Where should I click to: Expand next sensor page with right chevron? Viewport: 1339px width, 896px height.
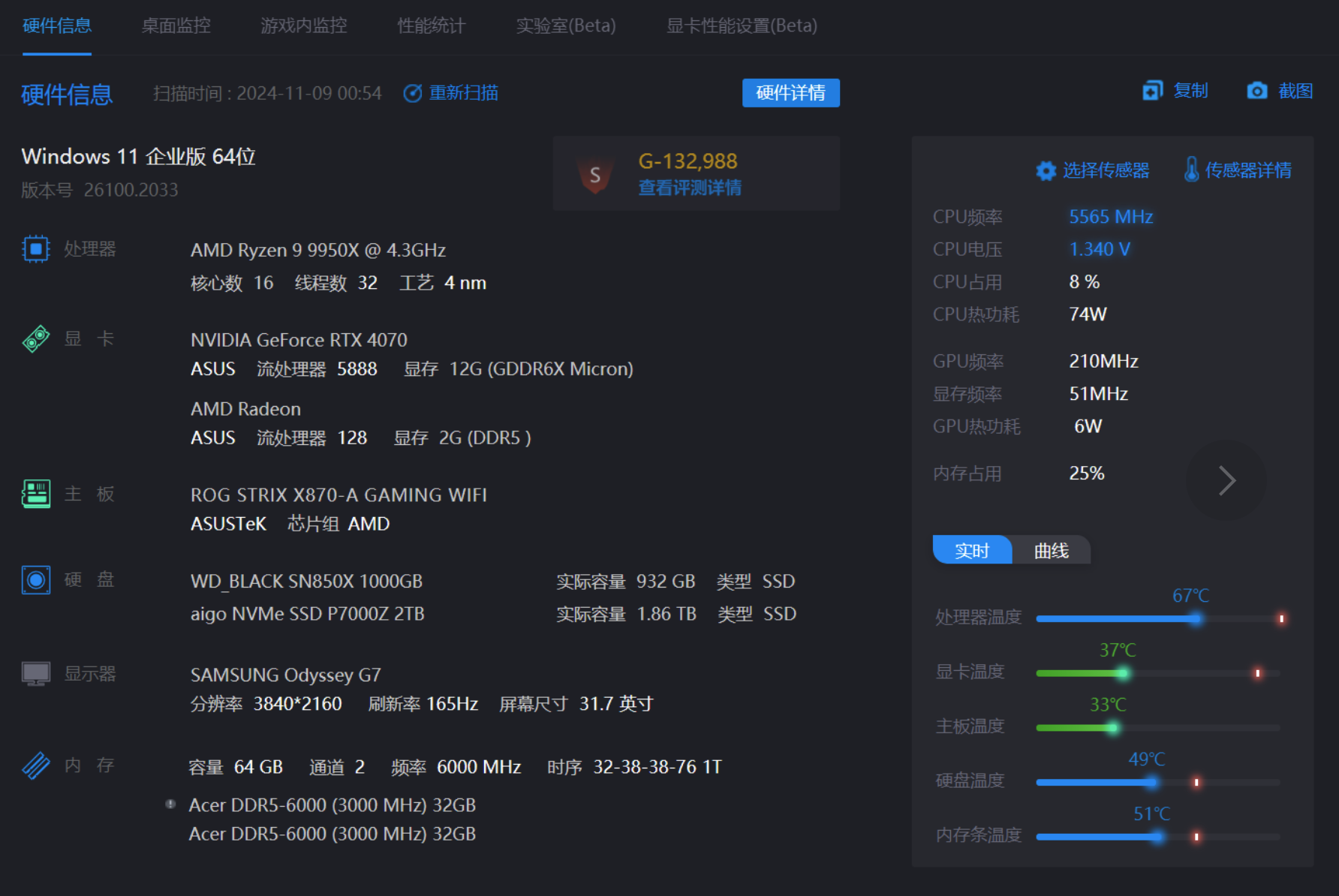click(x=1226, y=480)
